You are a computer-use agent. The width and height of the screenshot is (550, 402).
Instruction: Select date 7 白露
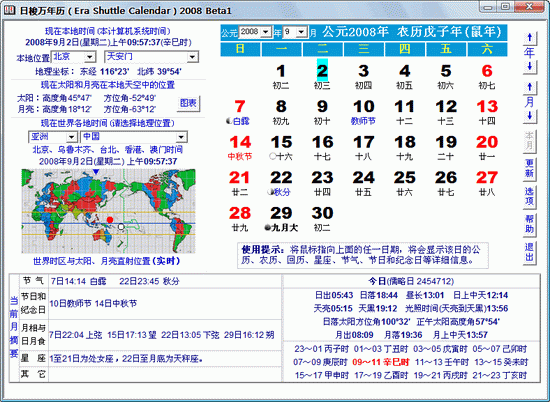240,112
